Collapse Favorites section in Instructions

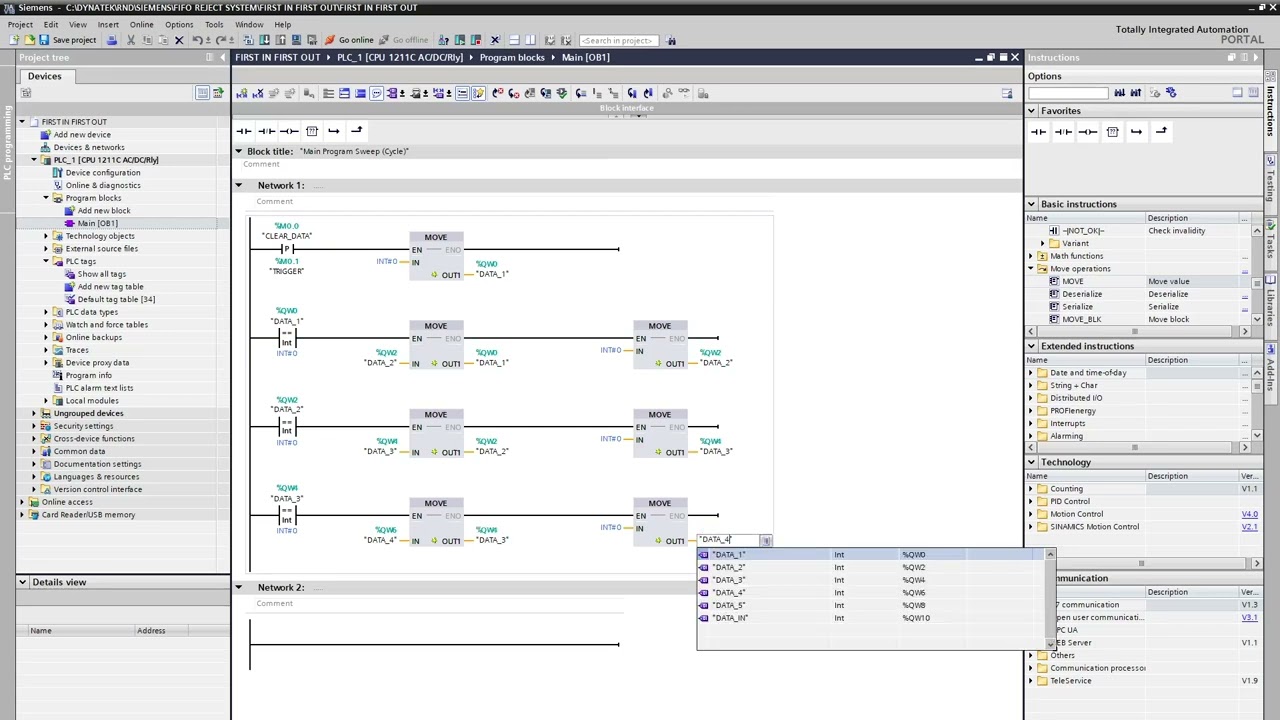point(1031,111)
